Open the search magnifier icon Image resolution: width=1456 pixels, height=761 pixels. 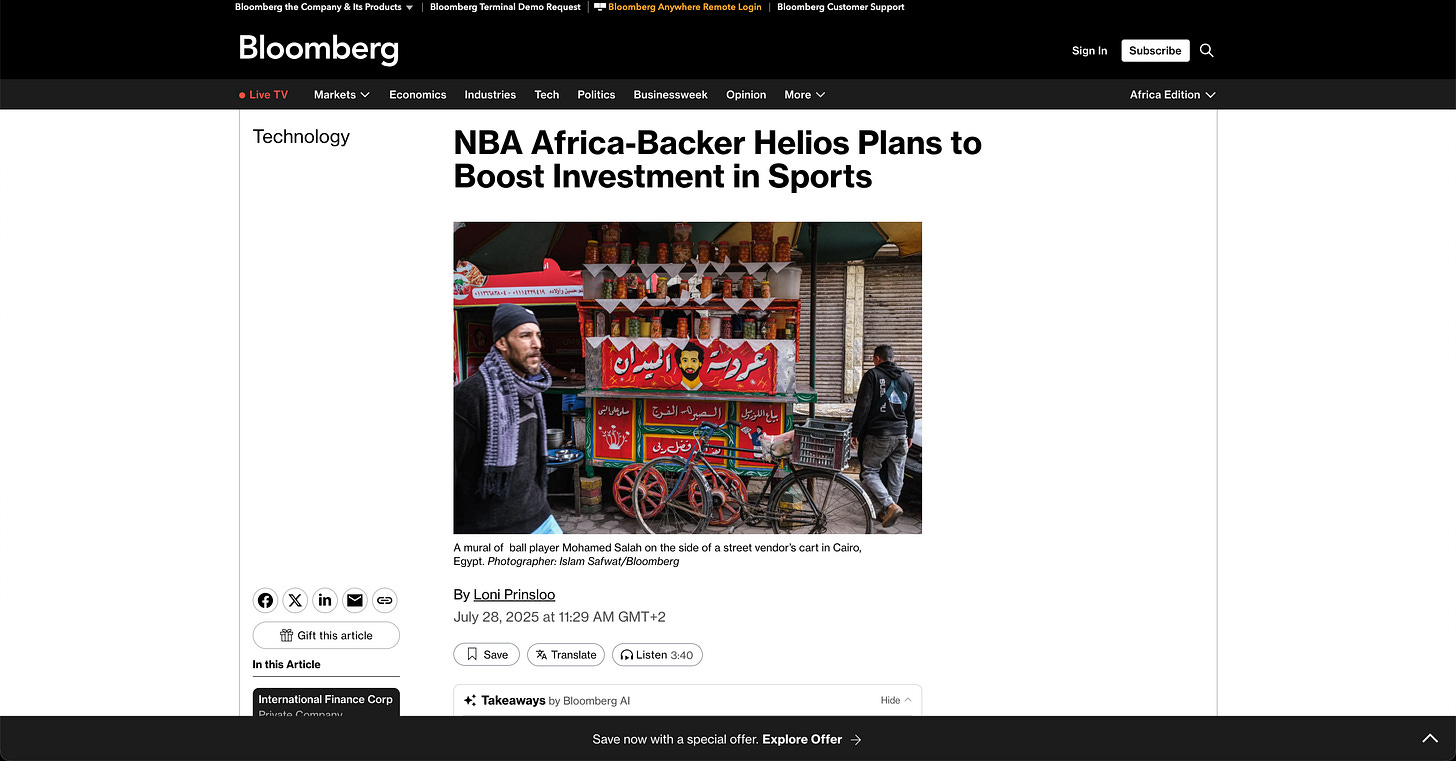pos(1207,50)
